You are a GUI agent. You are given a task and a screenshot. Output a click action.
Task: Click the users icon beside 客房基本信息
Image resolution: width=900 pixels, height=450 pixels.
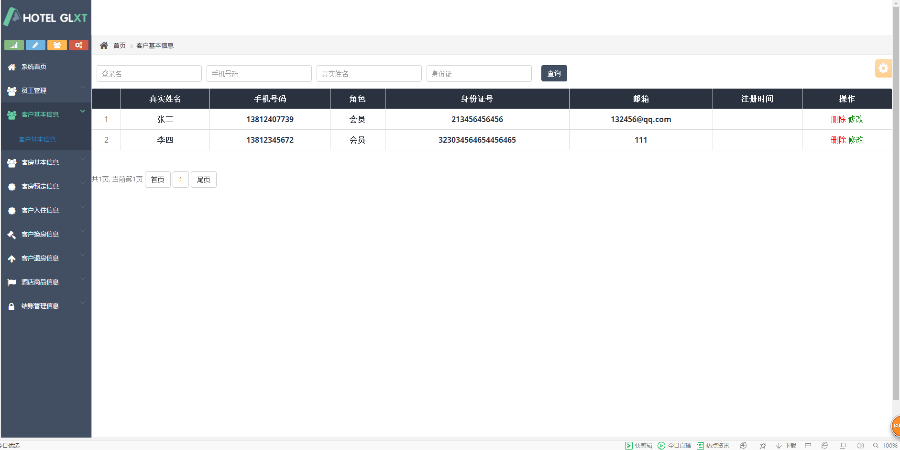(x=11, y=162)
